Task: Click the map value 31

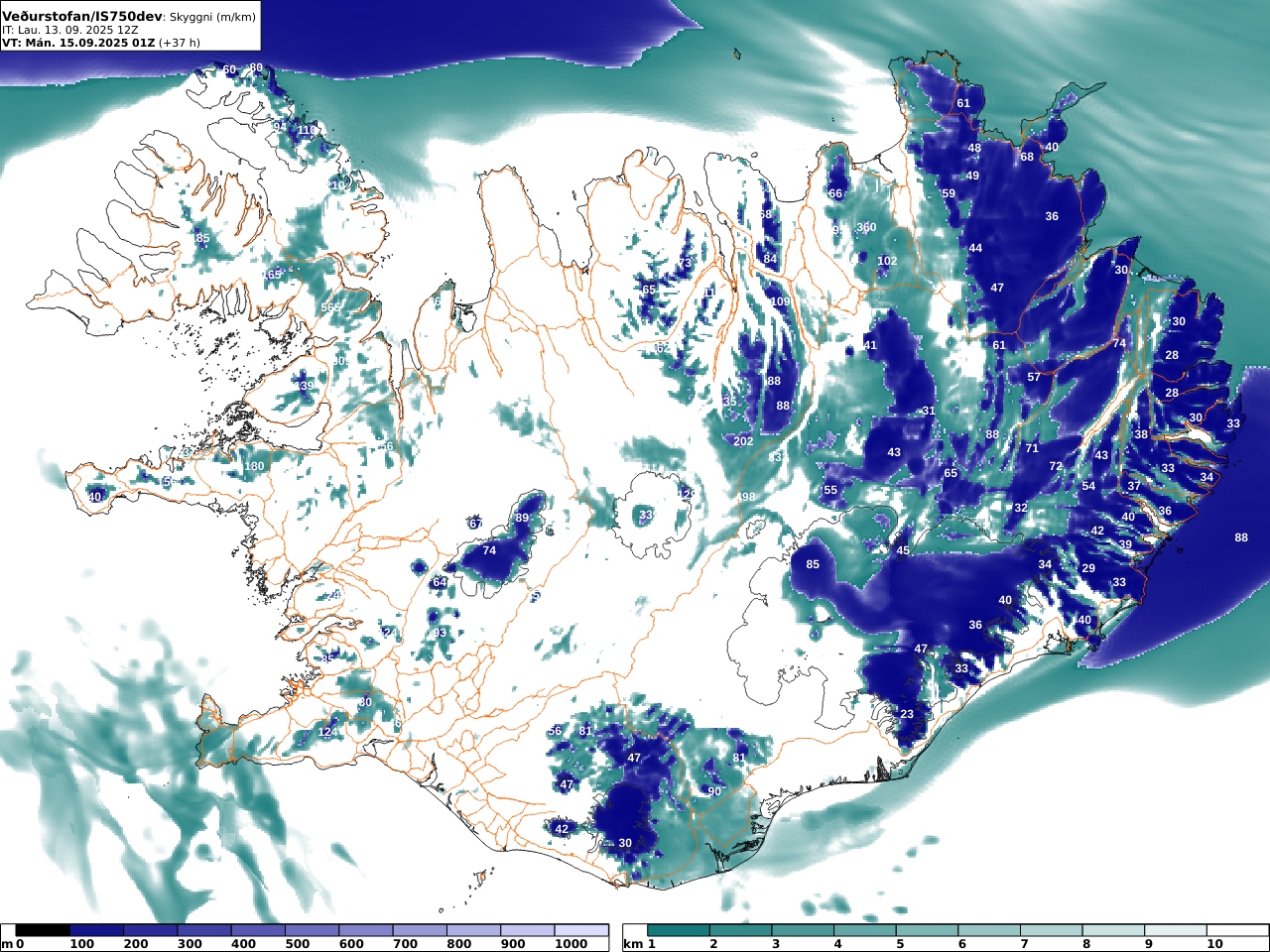Action: (x=929, y=411)
